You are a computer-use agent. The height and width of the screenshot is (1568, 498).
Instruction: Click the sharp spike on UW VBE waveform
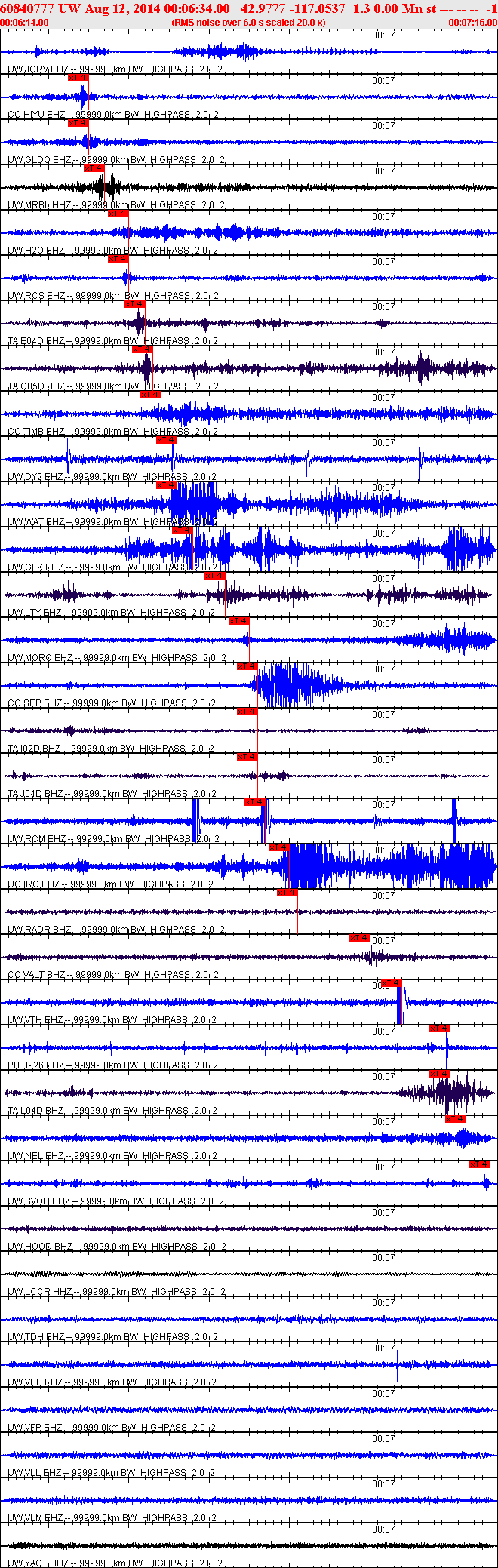[x=398, y=1366]
